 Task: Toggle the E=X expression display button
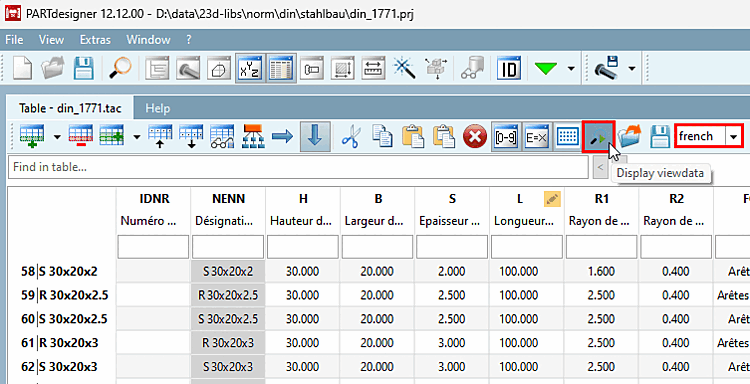click(x=536, y=137)
